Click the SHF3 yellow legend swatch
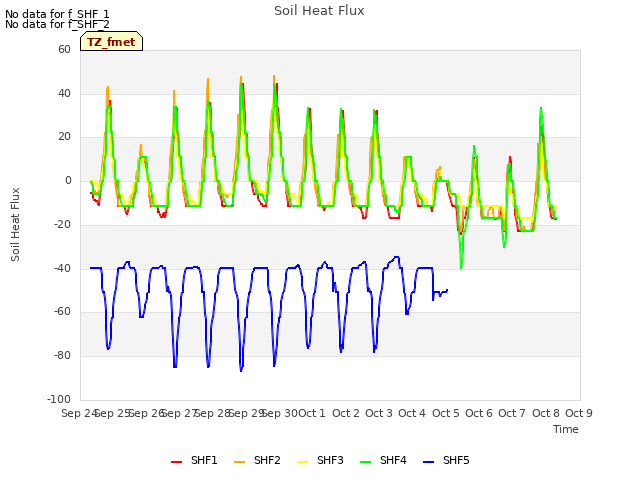 pyautogui.click(x=302, y=462)
